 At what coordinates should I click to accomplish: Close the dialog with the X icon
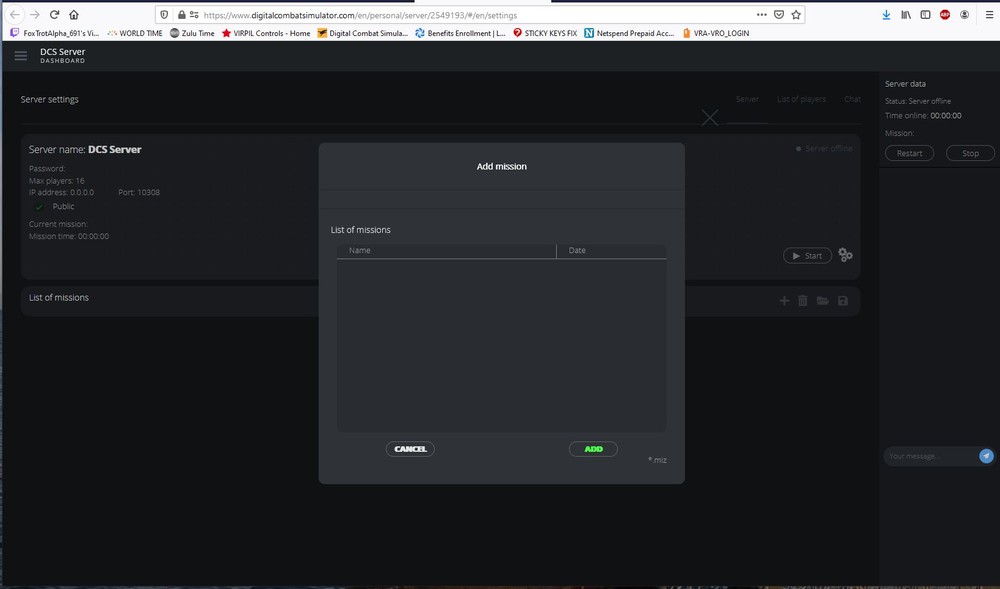709,117
